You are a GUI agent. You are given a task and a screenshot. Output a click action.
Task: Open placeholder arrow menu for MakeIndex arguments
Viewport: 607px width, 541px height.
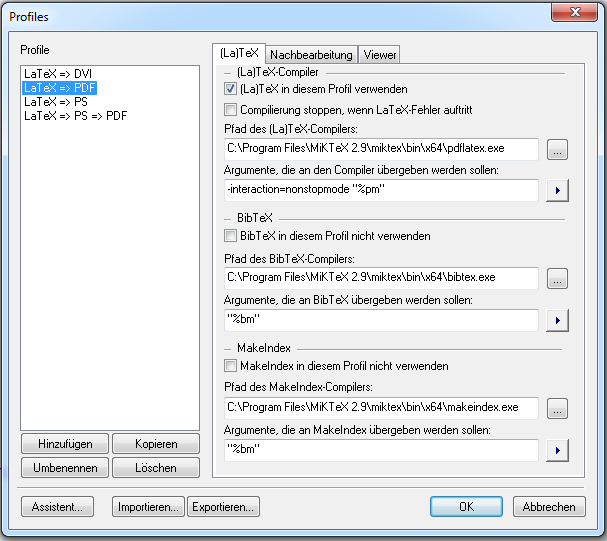point(558,450)
